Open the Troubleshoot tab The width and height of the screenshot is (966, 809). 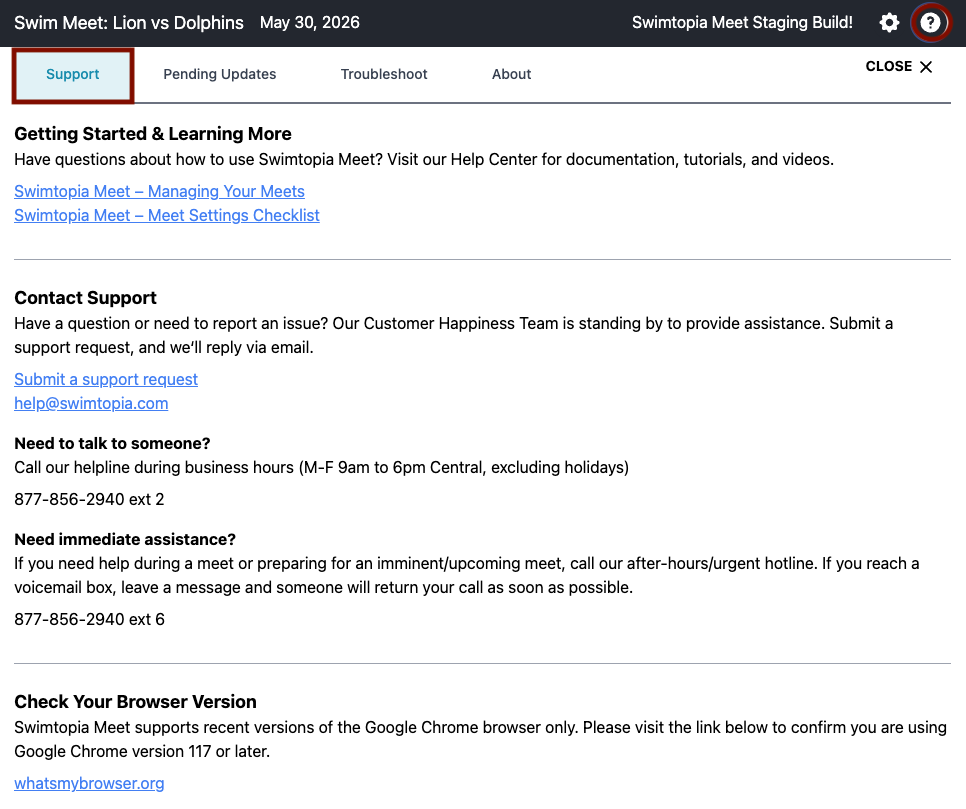click(x=384, y=75)
